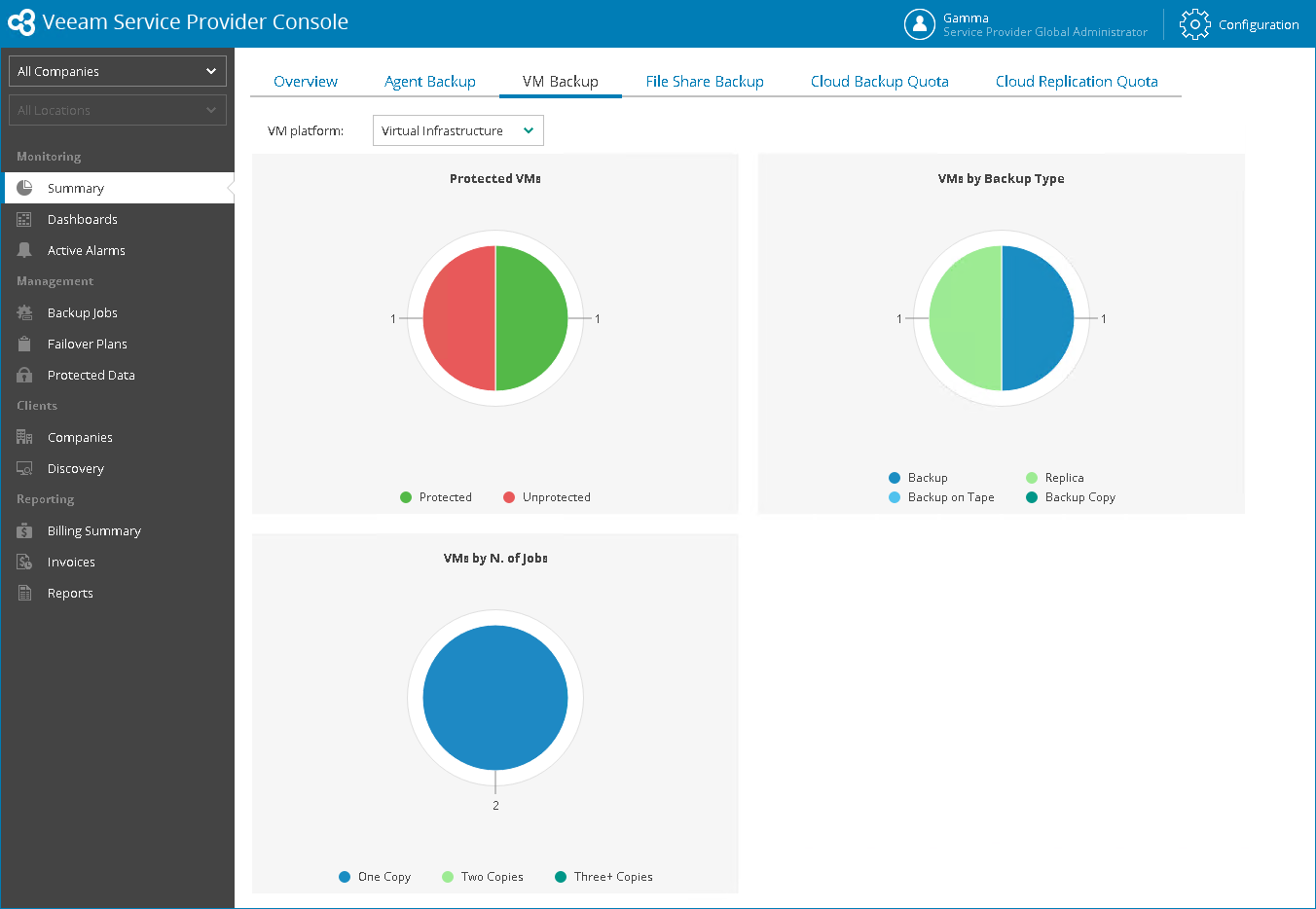This screenshot has height=909, width=1316.
Task: Open Active Alarms bell icon
Action: pos(24,250)
